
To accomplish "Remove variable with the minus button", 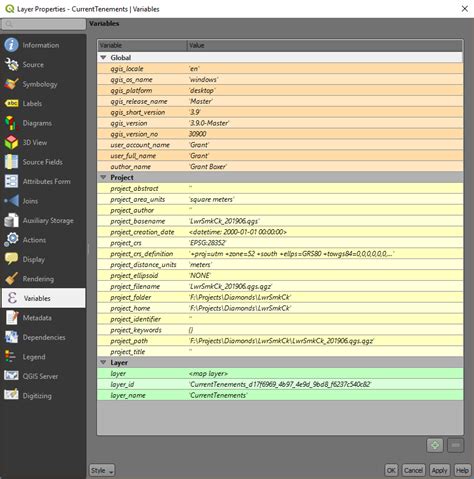I will click(456, 445).
